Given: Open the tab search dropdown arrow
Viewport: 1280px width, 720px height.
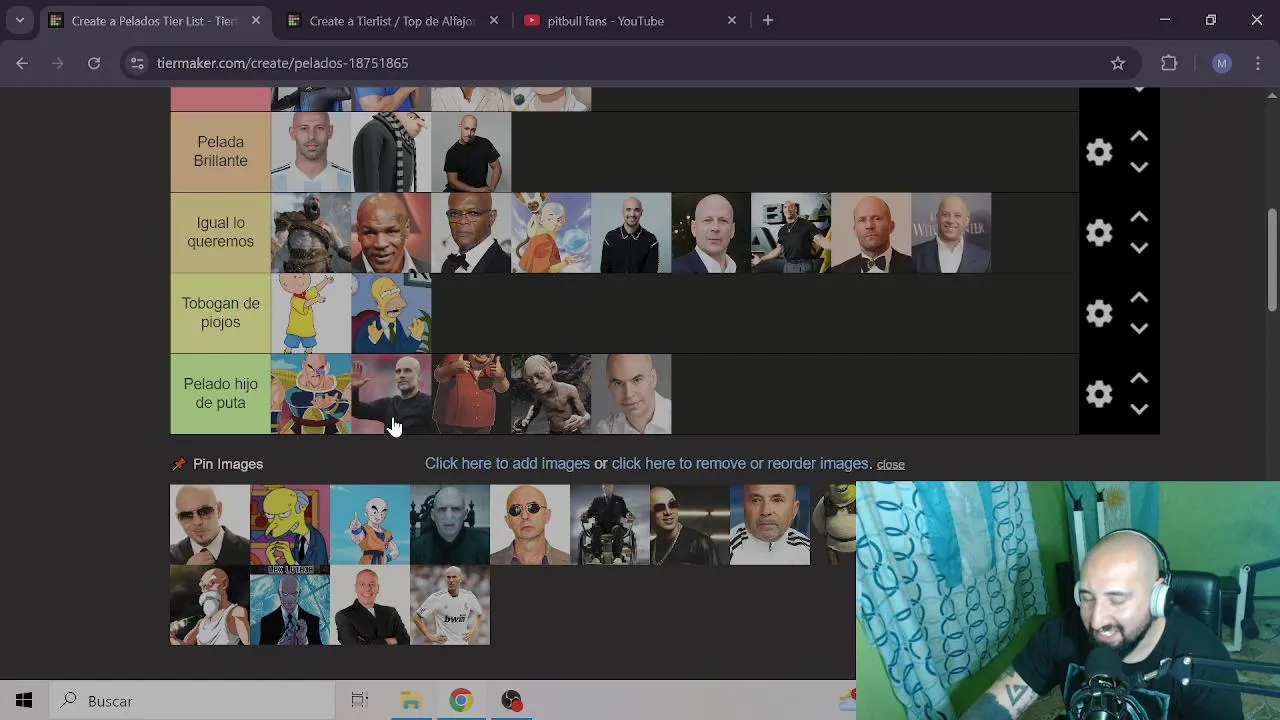Looking at the screenshot, I should [19, 20].
